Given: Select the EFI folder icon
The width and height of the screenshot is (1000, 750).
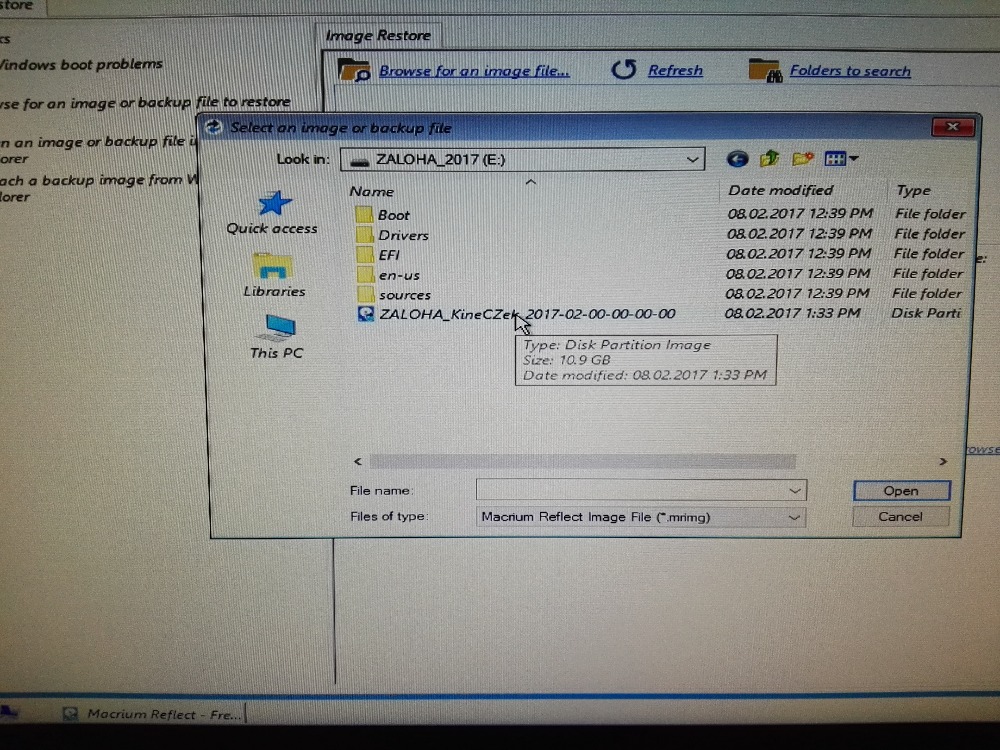Looking at the screenshot, I should tap(365, 254).
